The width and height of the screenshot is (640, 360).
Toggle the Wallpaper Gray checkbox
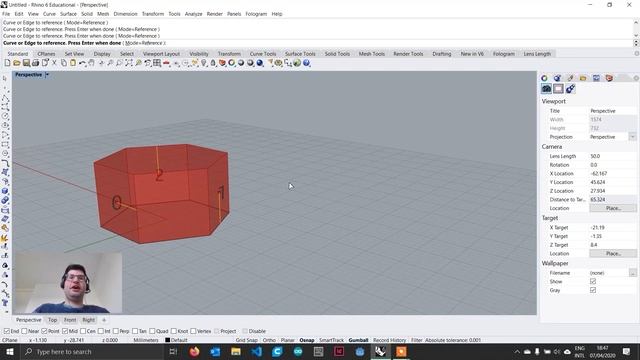(593, 290)
